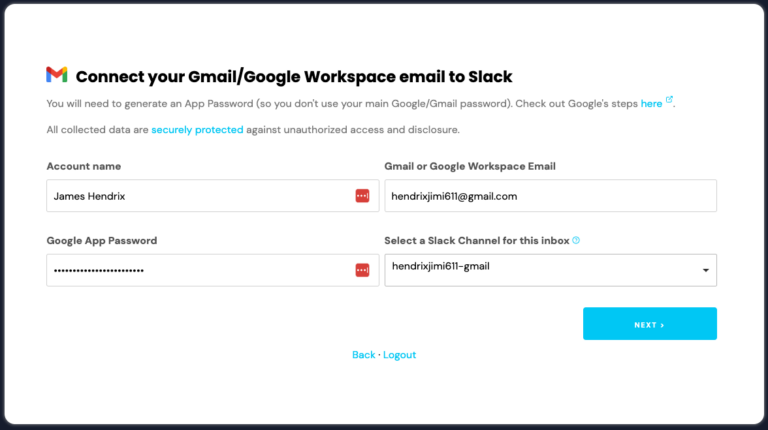The height and width of the screenshot is (430, 768).
Task: Focus the Google App Password field
Action: tap(213, 270)
